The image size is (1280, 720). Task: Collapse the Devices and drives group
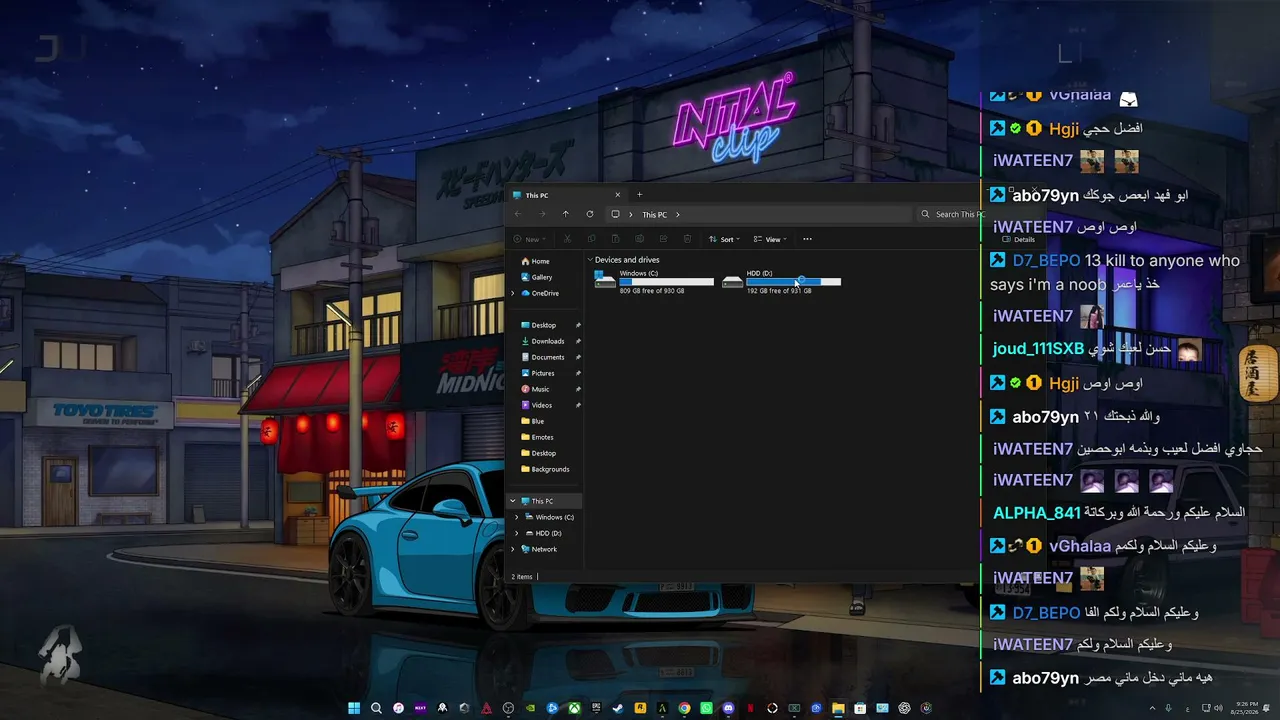590,260
